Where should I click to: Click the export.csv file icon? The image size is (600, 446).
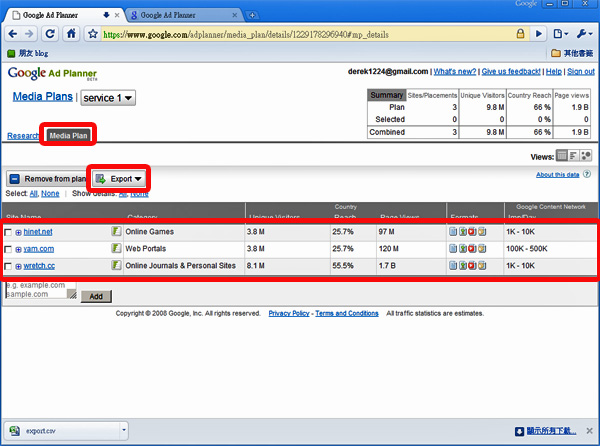[15, 431]
